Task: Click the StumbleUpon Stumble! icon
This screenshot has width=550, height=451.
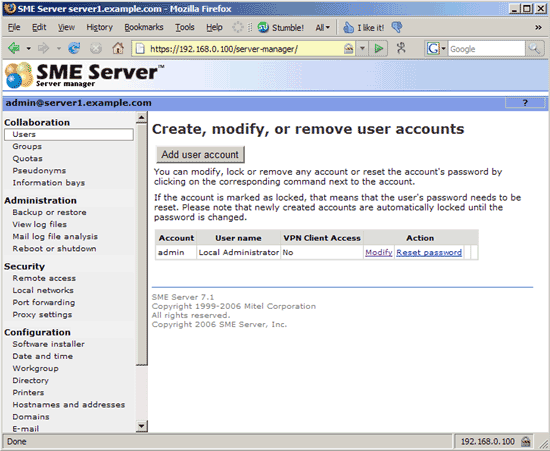Action: (263, 27)
